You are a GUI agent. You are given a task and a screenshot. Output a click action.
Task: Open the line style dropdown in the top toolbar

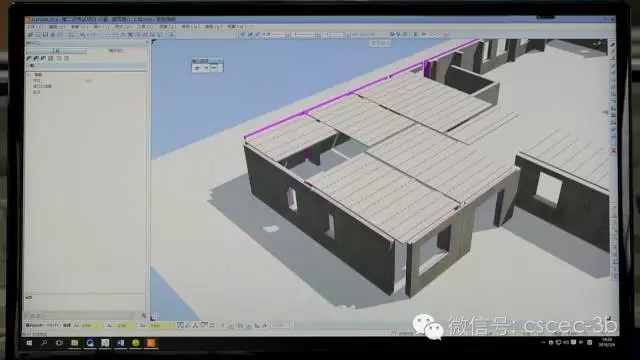[305, 35]
